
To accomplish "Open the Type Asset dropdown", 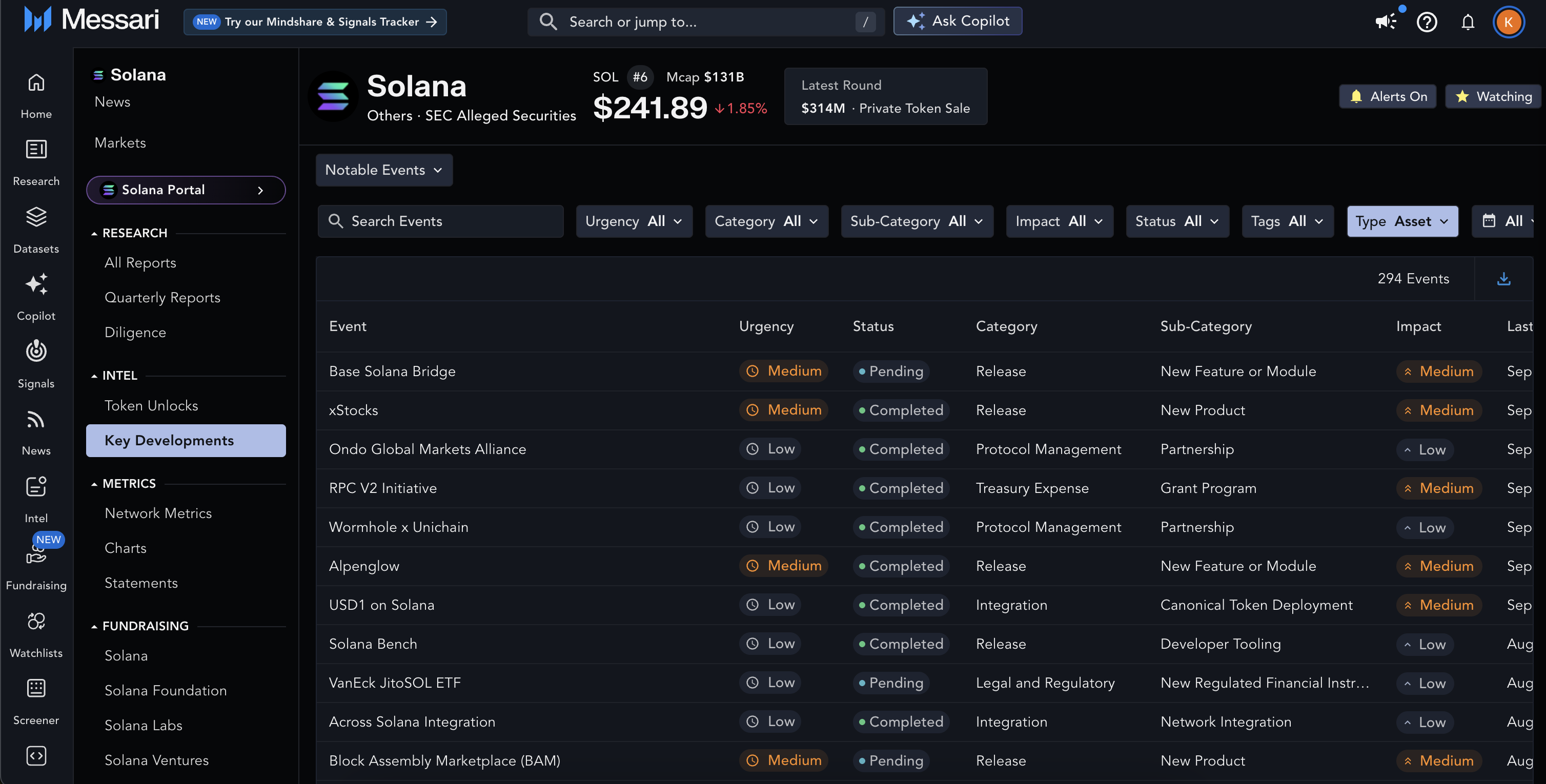I will tap(1402, 221).
